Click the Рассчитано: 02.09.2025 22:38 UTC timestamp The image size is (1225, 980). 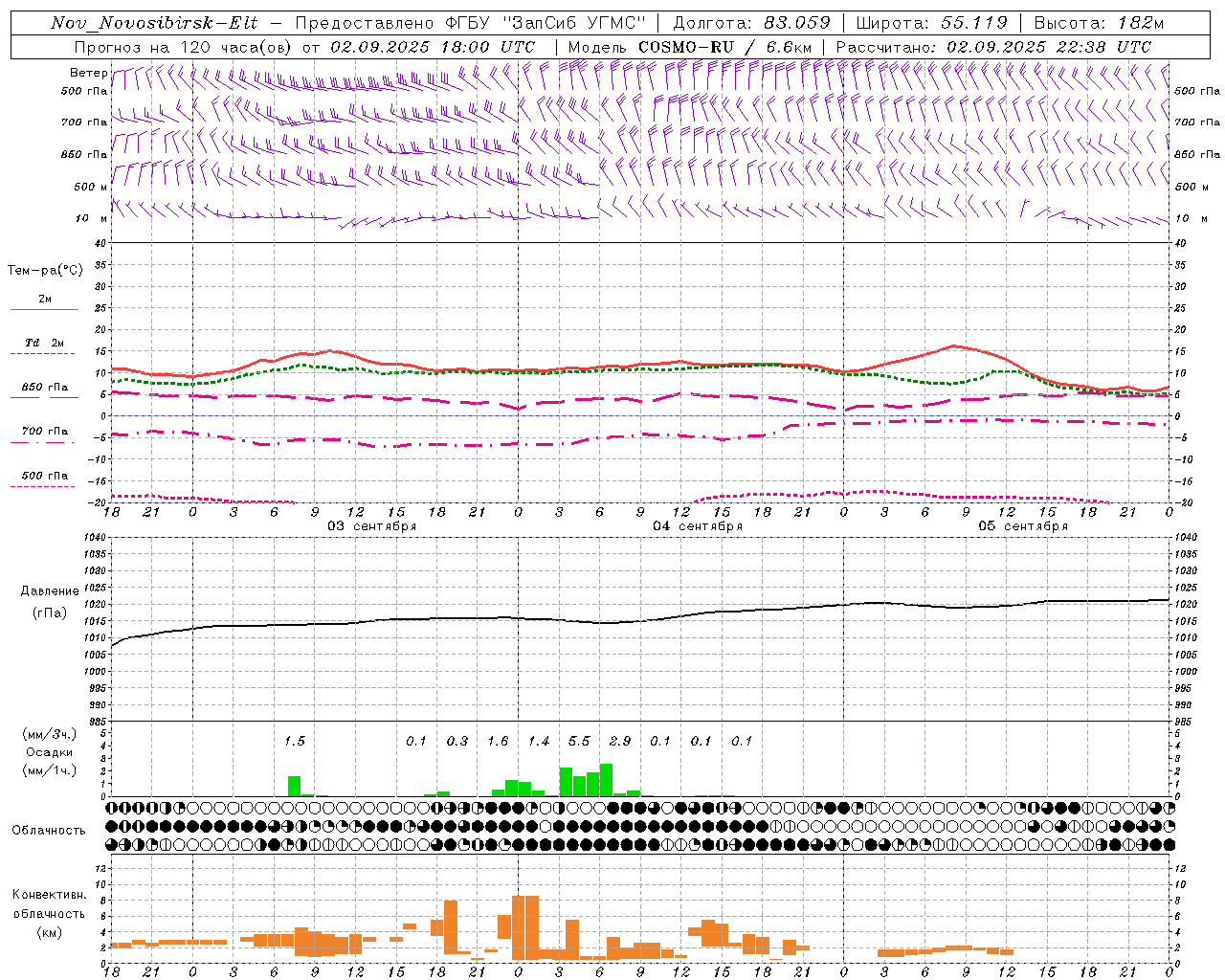click(993, 47)
